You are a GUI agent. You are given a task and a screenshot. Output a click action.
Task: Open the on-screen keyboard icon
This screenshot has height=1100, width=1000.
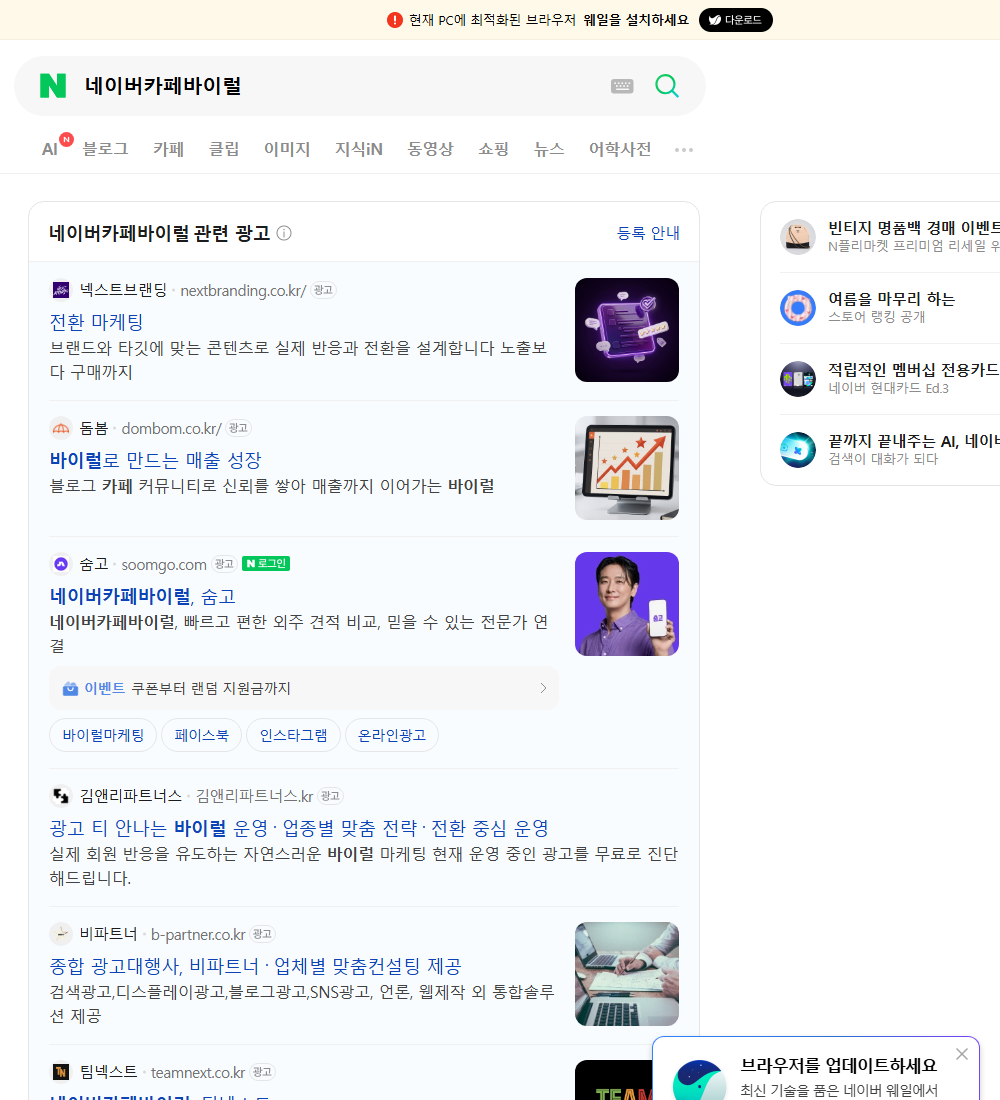[x=622, y=86]
